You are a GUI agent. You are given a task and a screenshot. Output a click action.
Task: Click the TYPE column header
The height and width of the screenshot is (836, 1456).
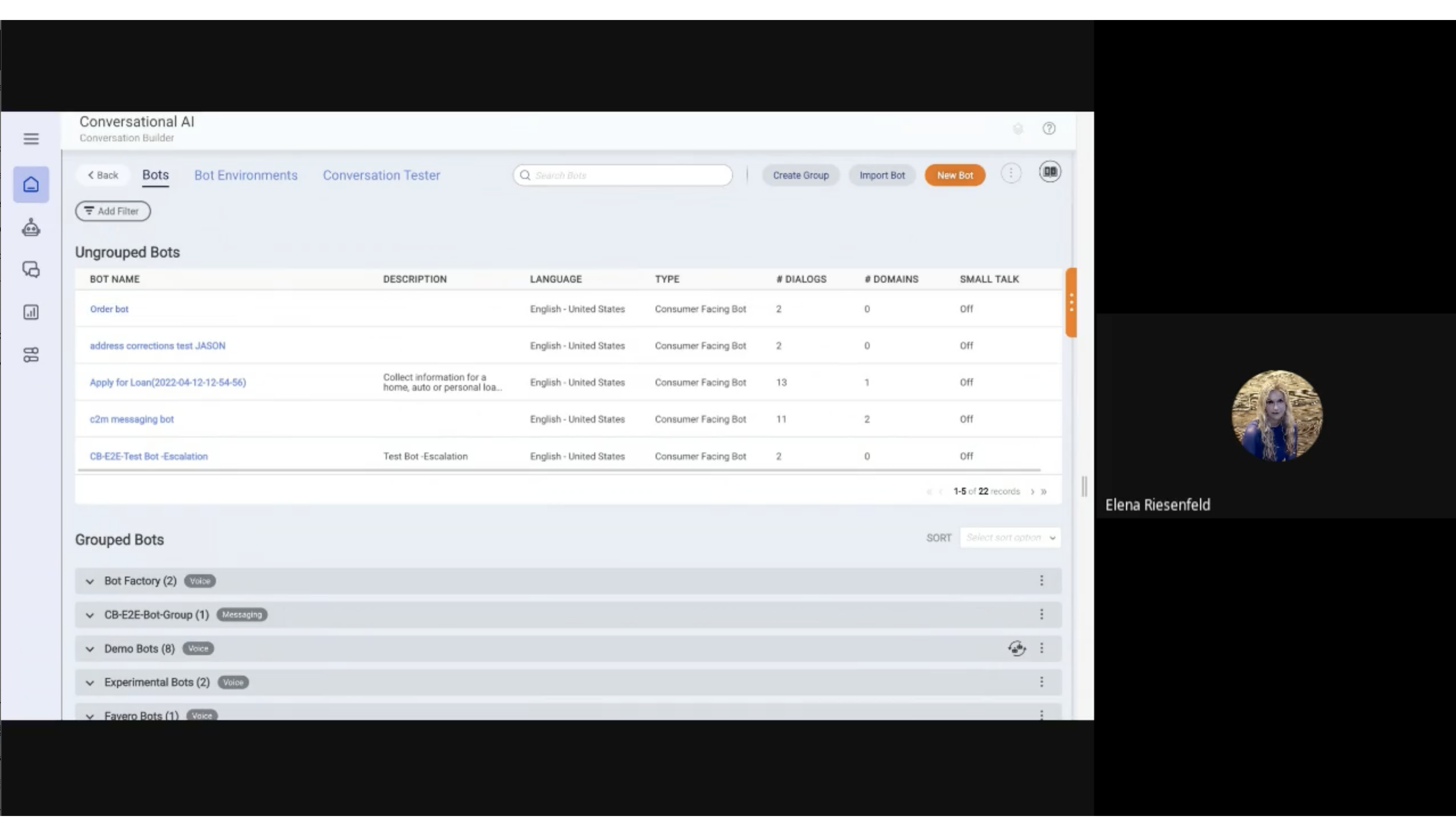coord(667,279)
